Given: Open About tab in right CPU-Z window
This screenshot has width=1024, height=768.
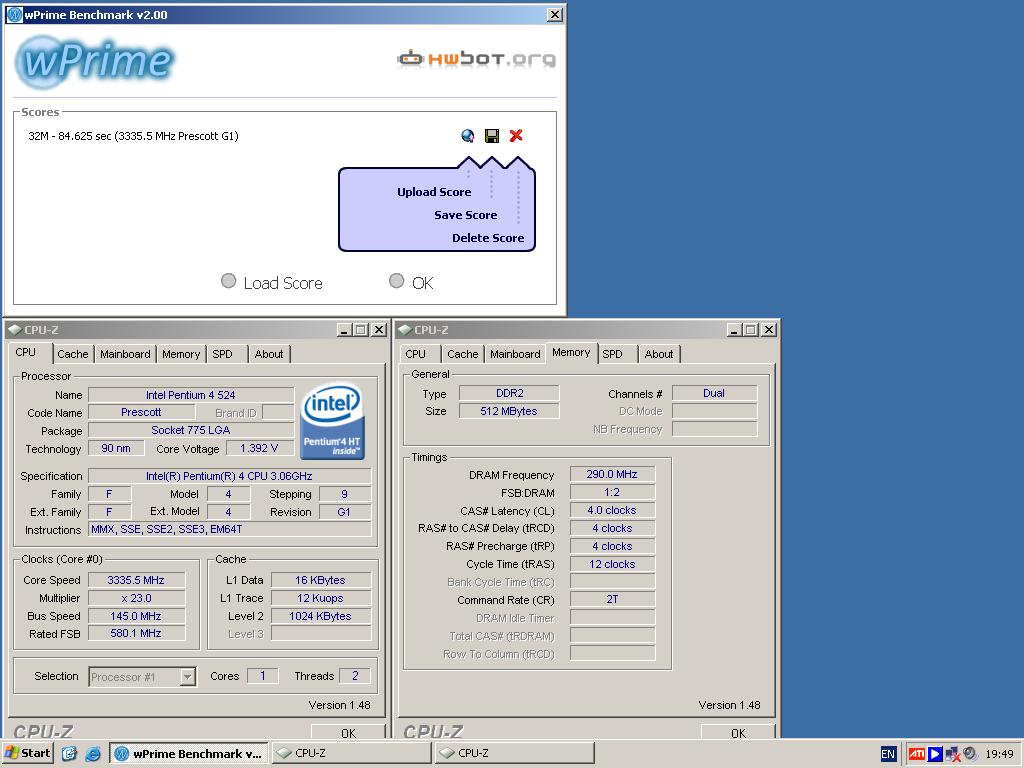Looking at the screenshot, I should point(658,354).
